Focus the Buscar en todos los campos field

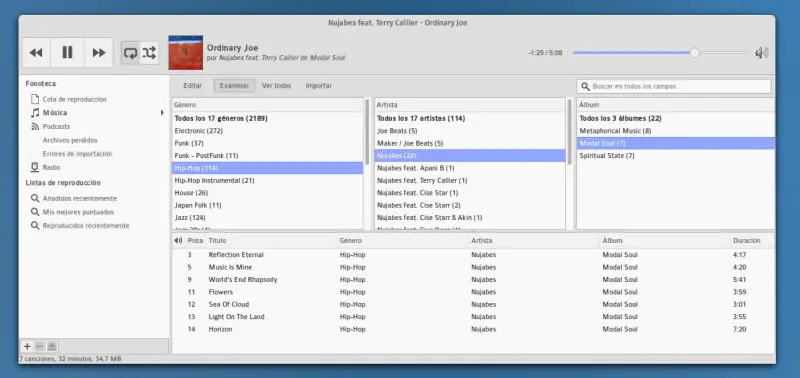pyautogui.click(x=674, y=86)
